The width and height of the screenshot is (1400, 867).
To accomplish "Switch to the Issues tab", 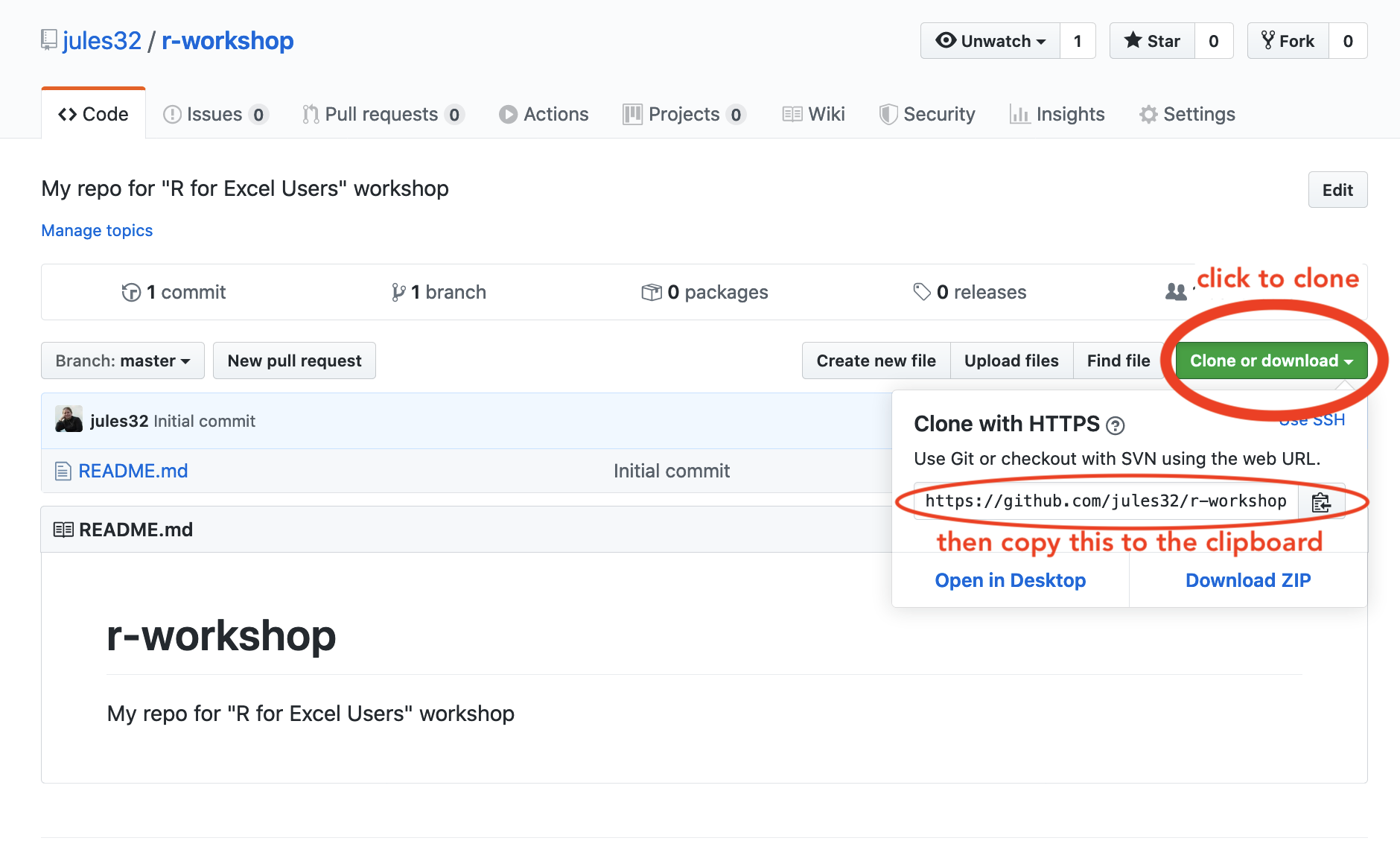I will [x=215, y=114].
